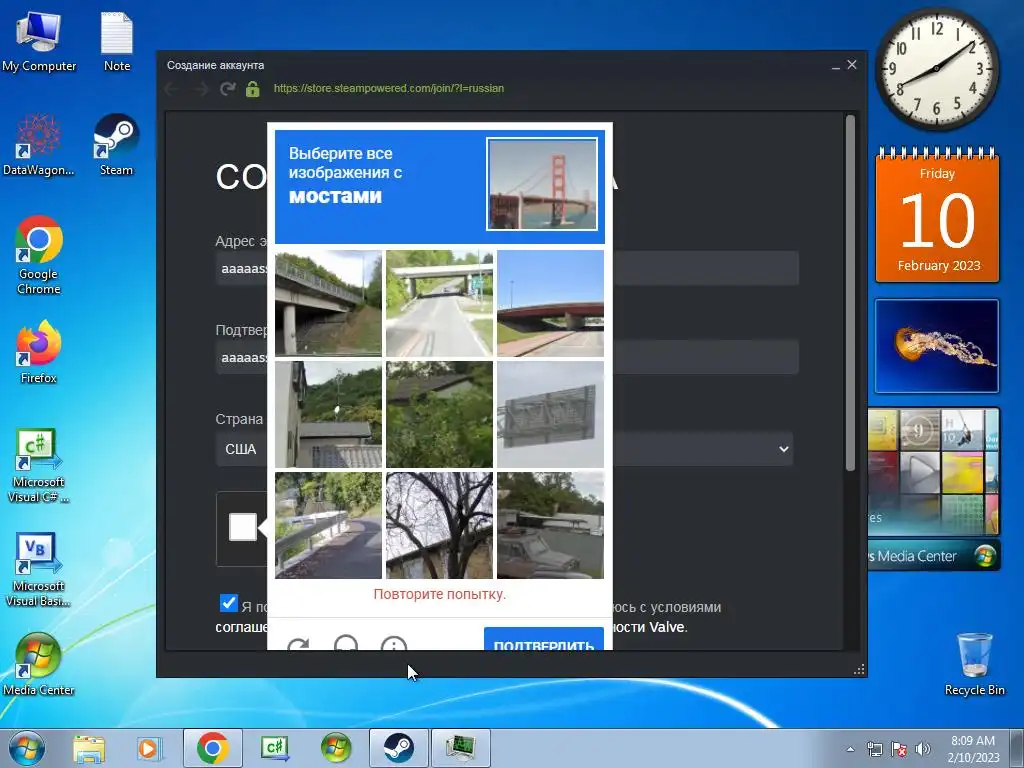1024x768 pixels.
Task: Select captcha tile with bare tree
Action: (440, 526)
